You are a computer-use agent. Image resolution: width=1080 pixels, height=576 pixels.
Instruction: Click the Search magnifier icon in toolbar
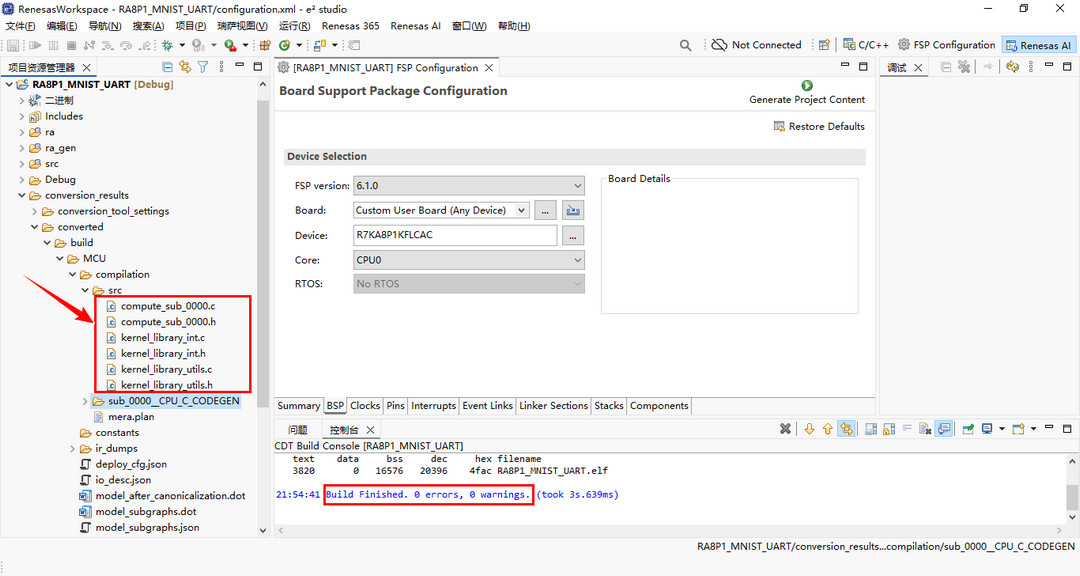coord(685,45)
